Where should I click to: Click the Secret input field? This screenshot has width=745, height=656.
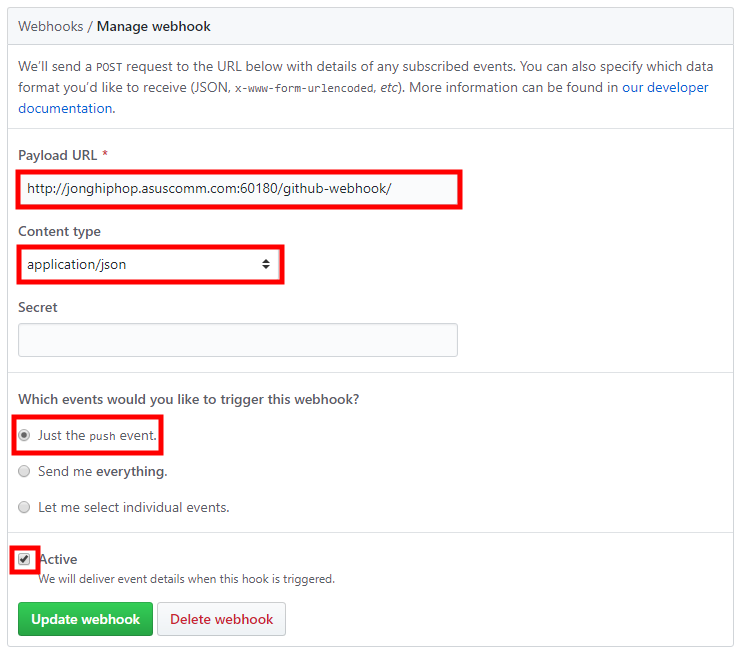tap(238, 340)
